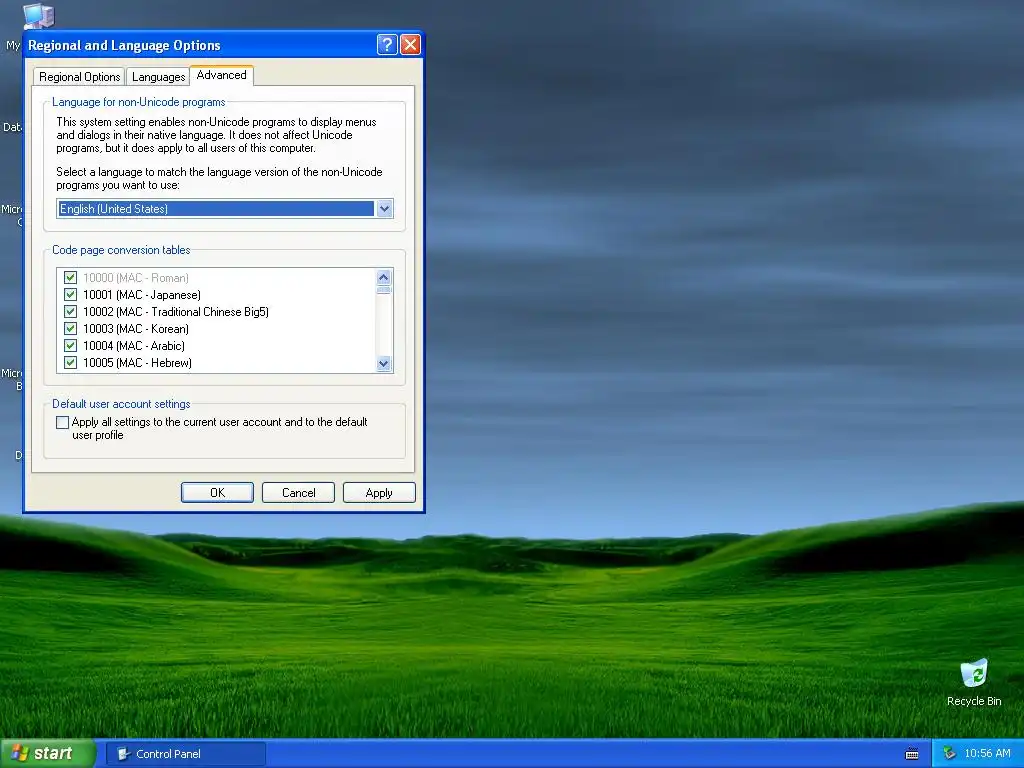
Task: Select the 10005 (MAC - Hebrew) list row text
Action: pyautogui.click(x=137, y=362)
